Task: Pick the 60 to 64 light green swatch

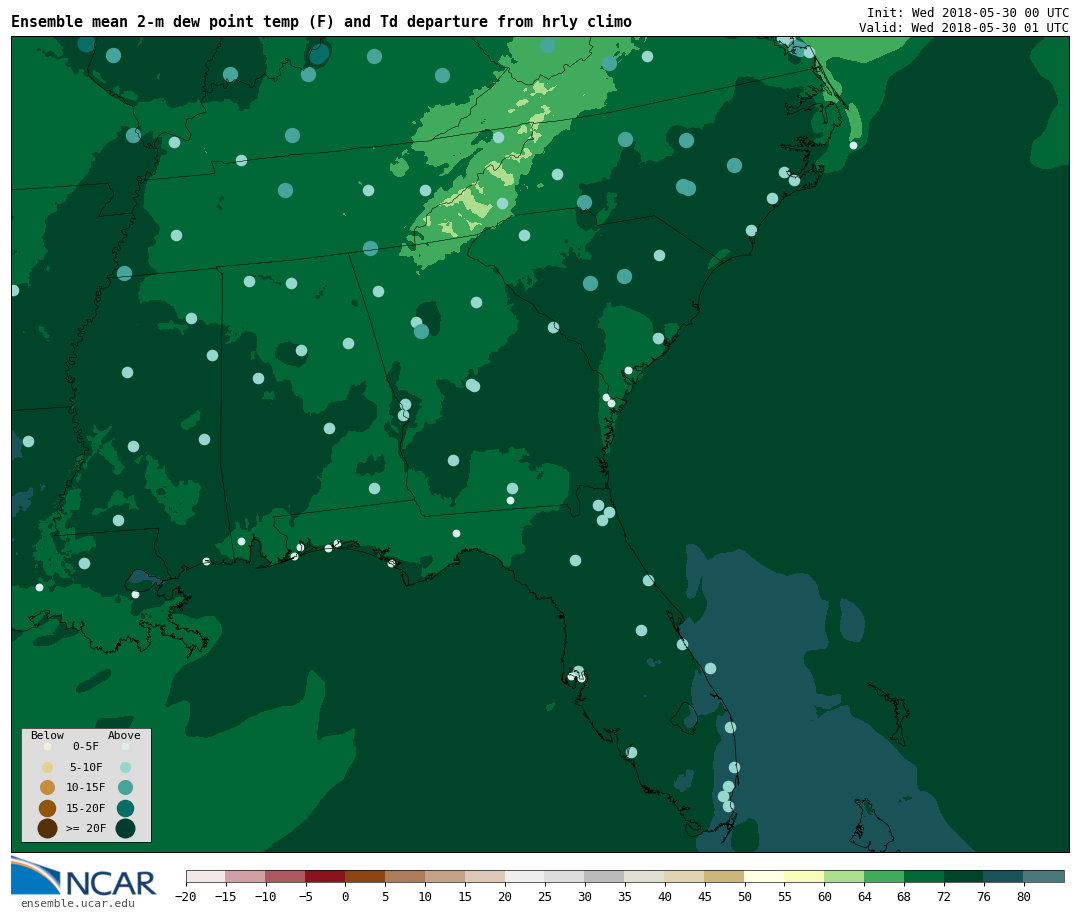Action: (x=845, y=876)
